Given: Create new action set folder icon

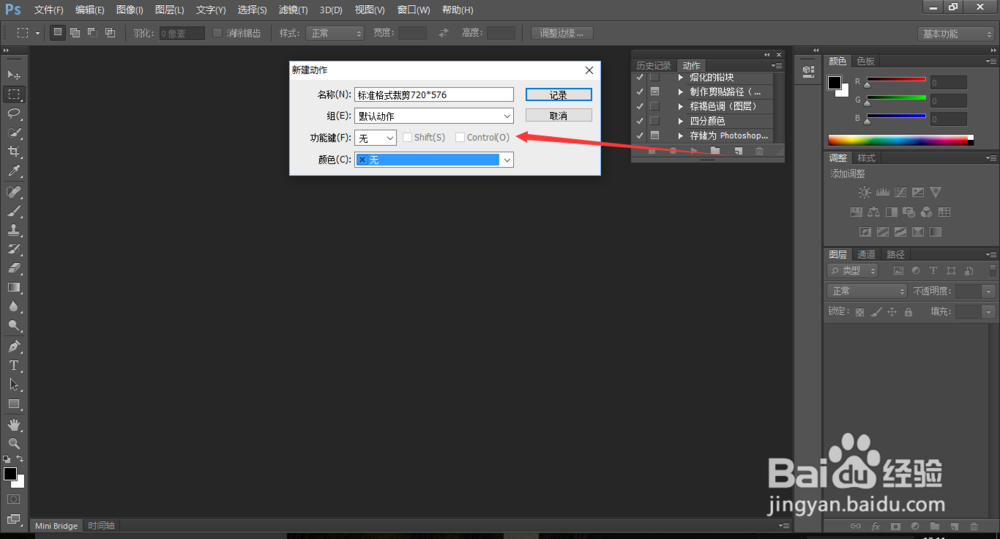Looking at the screenshot, I should [x=715, y=151].
